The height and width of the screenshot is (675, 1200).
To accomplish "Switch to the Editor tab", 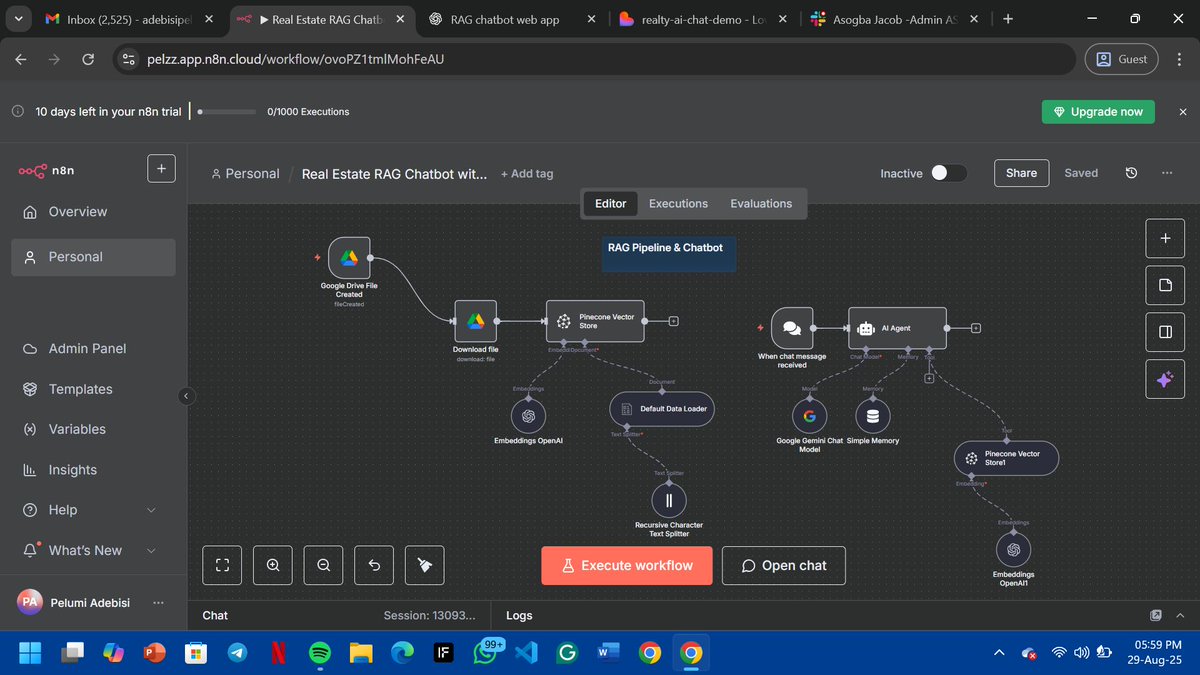I will (610, 203).
